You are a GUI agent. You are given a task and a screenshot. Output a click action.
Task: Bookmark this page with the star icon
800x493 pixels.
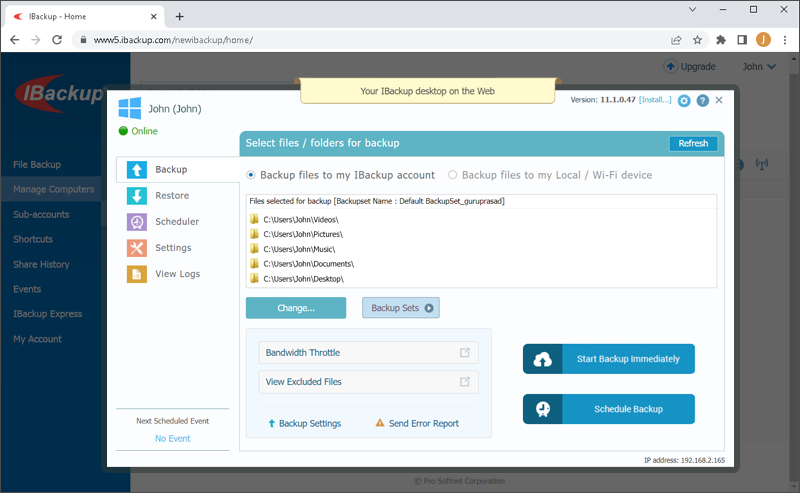point(697,40)
